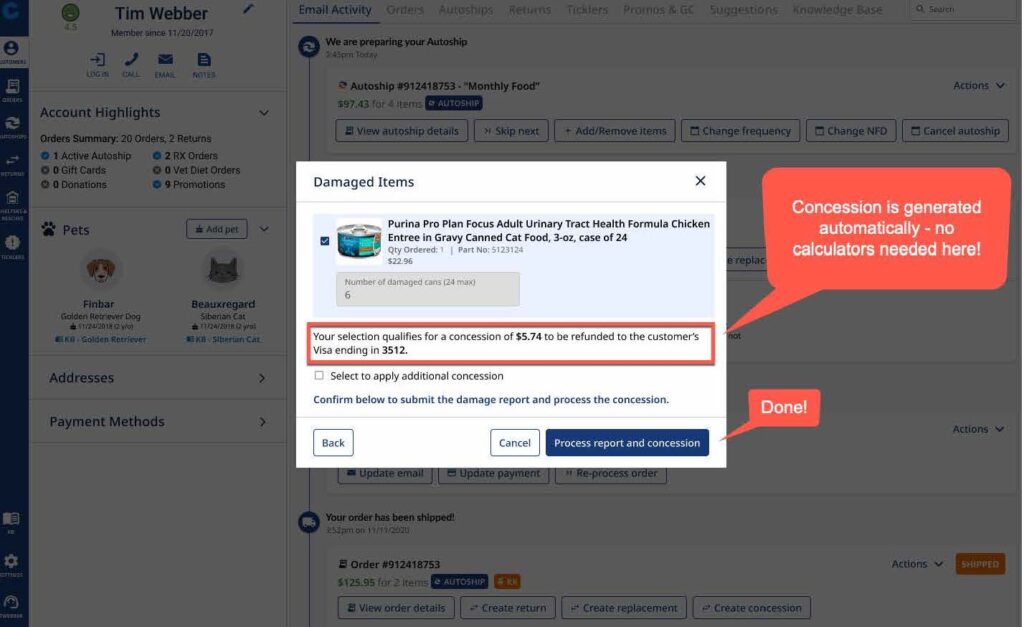Expand the Addresses section
The width and height of the screenshot is (1024, 627).
157,378
